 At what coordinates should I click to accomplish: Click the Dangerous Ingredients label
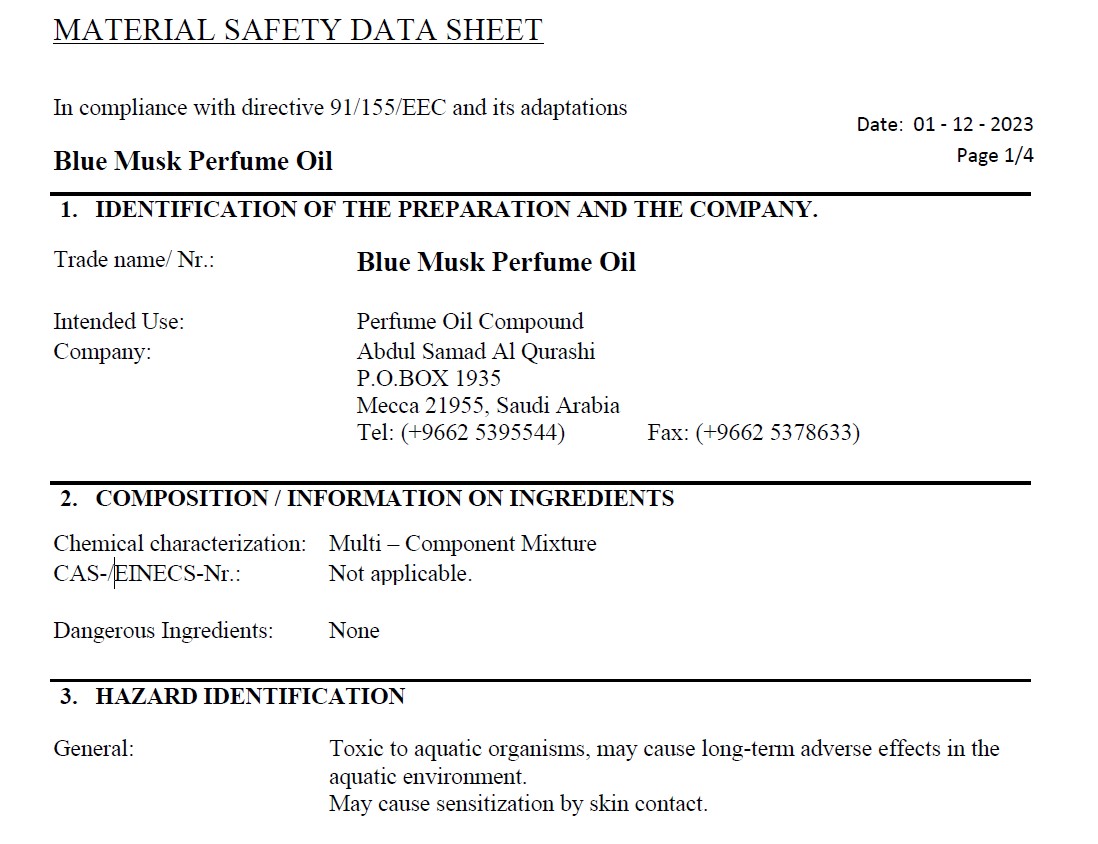click(x=163, y=631)
